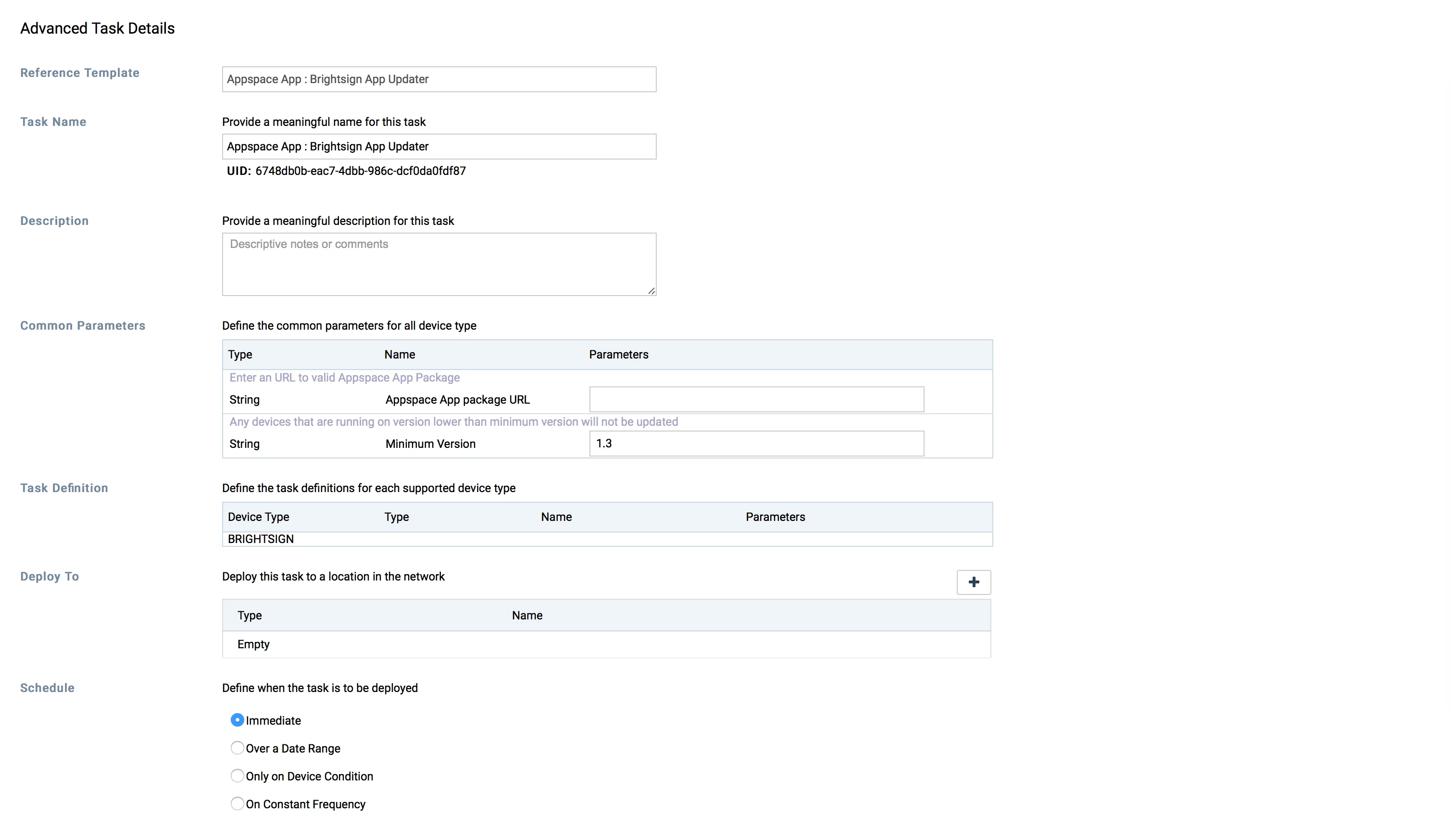The height and width of the screenshot is (840, 1451).
Task: Click into the Description notes textarea
Action: click(x=439, y=264)
